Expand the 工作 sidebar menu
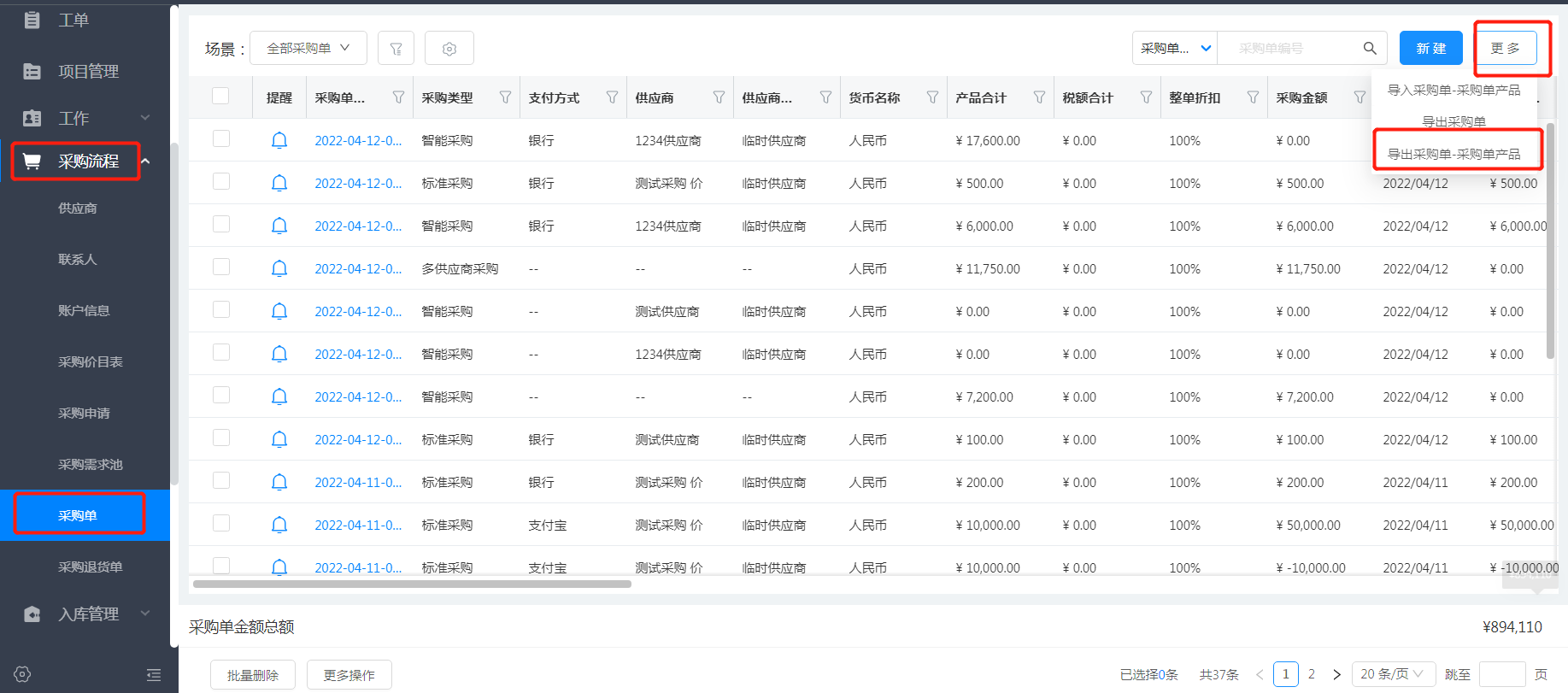This screenshot has height=693, width=1568. tap(145, 118)
